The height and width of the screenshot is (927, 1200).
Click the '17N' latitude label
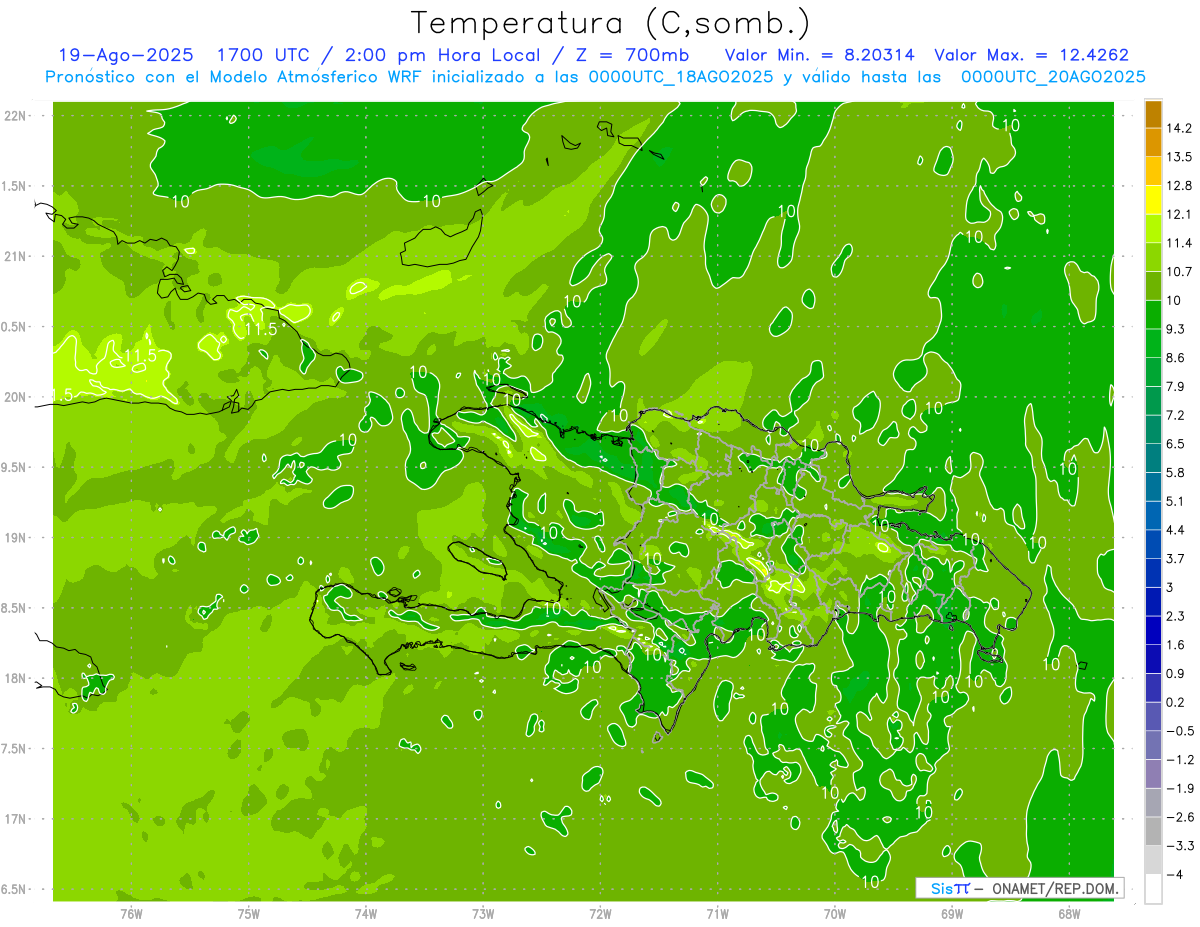click(x=15, y=819)
